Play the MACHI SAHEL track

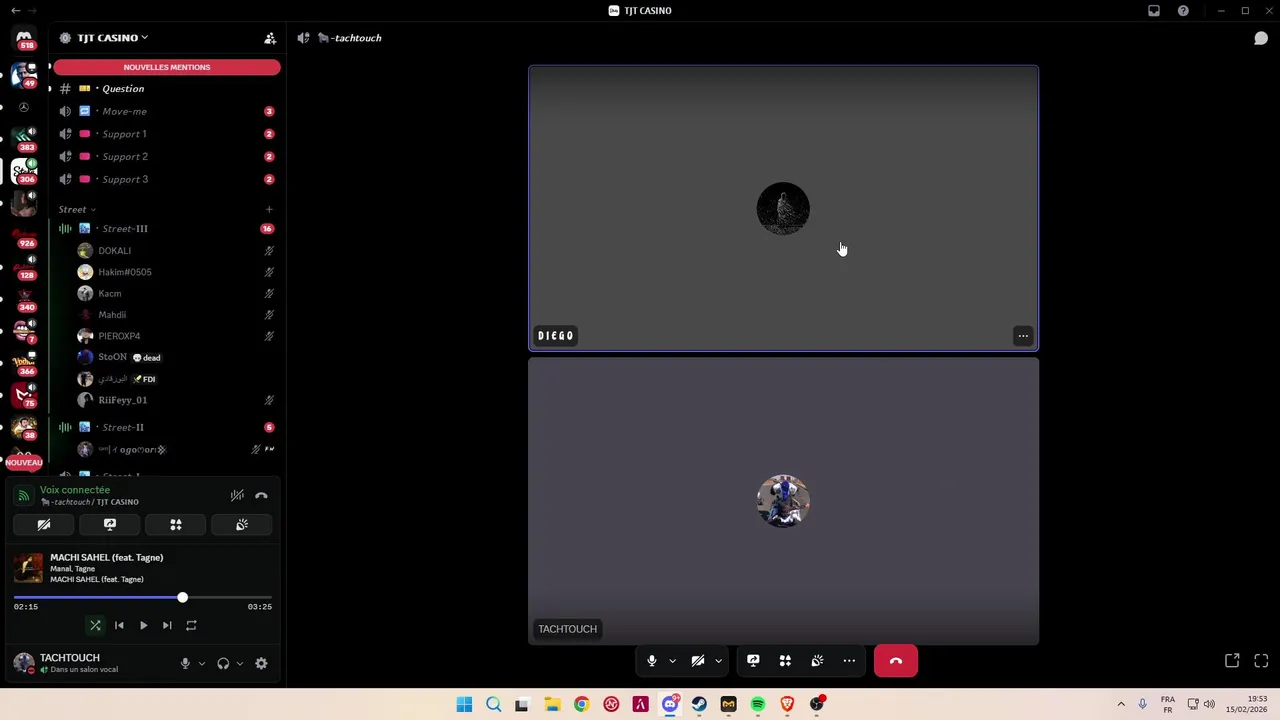click(143, 626)
